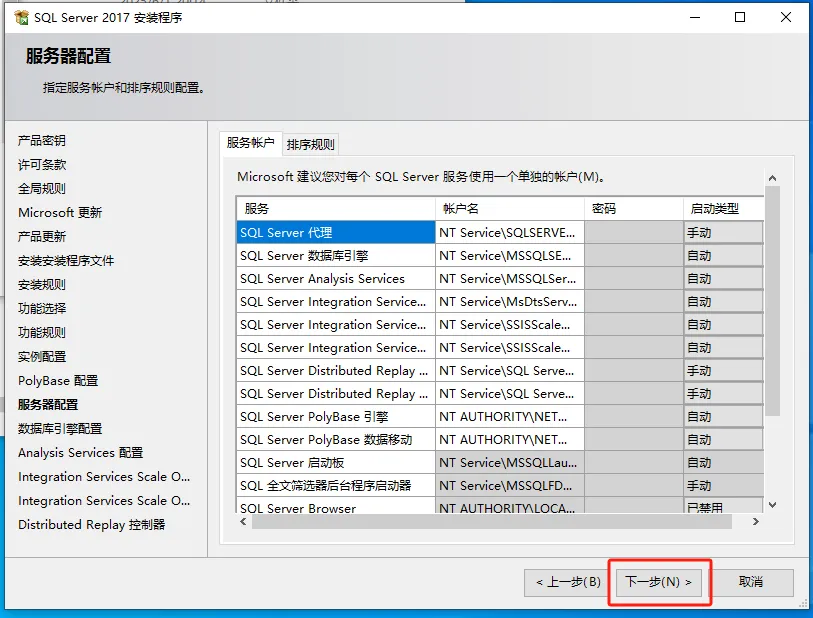Click Microsoft 更新 step in sidebar
The height and width of the screenshot is (618, 813).
[x=60, y=213]
